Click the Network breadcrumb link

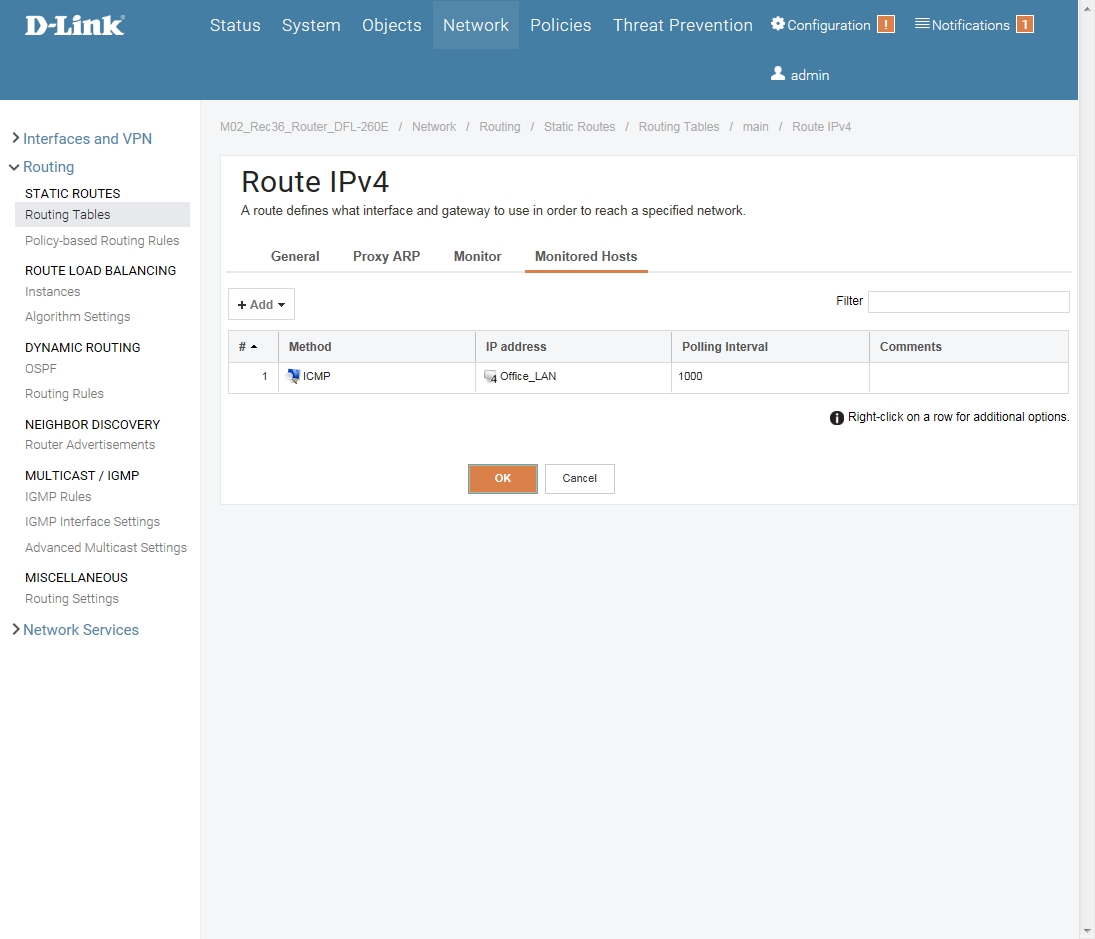pos(434,126)
